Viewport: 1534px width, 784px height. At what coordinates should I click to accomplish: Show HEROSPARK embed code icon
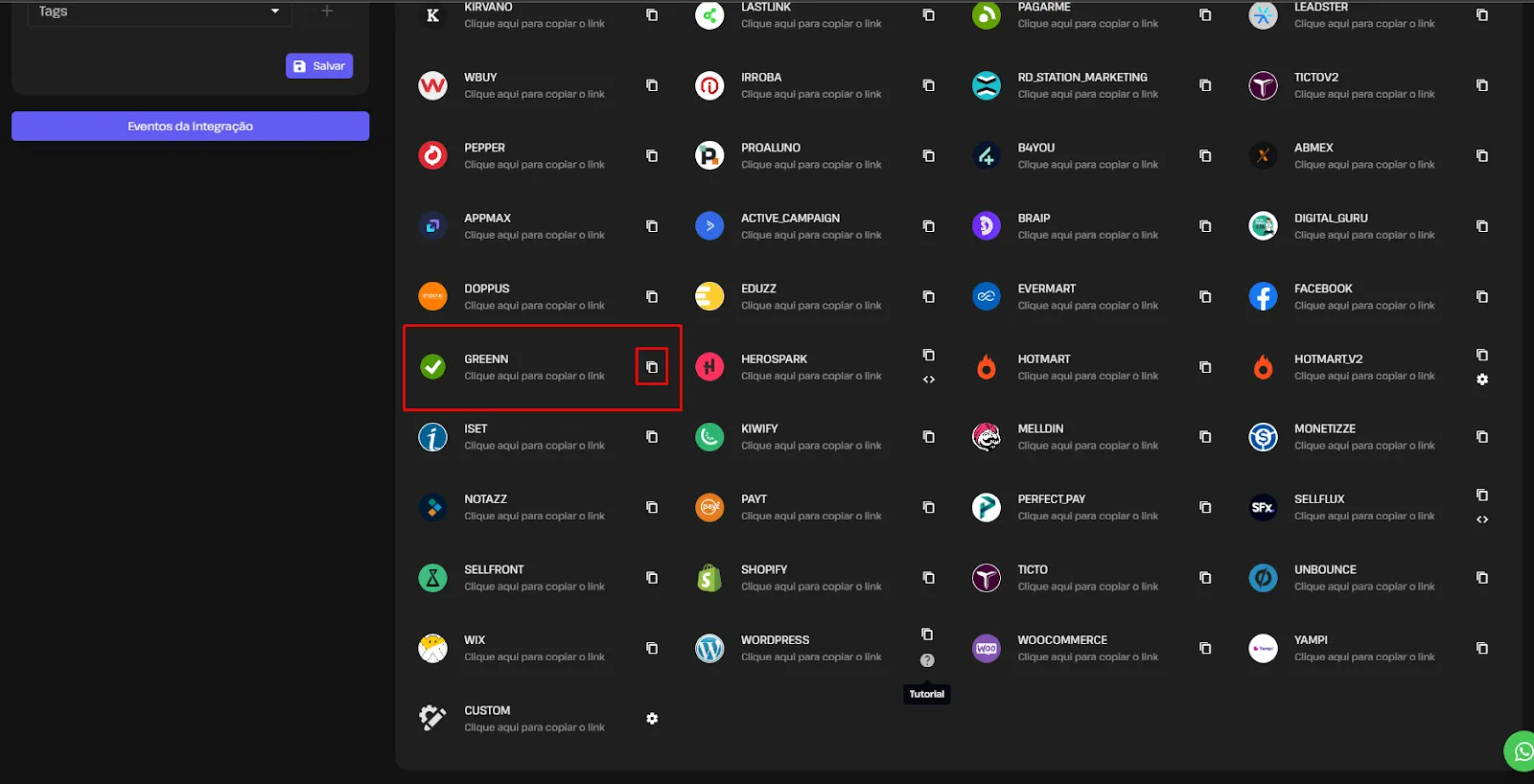click(x=928, y=380)
